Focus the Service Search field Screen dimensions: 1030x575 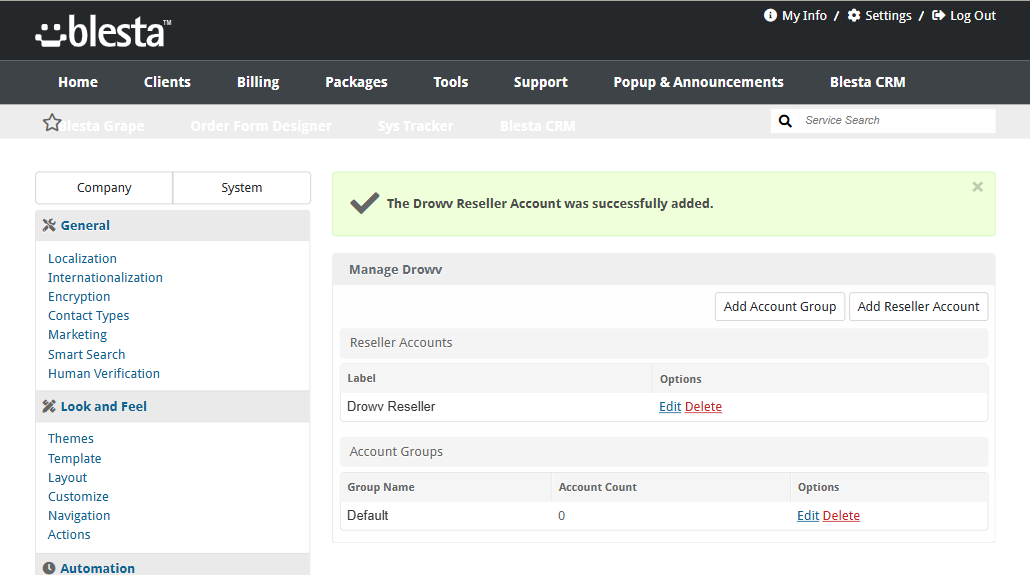(896, 121)
